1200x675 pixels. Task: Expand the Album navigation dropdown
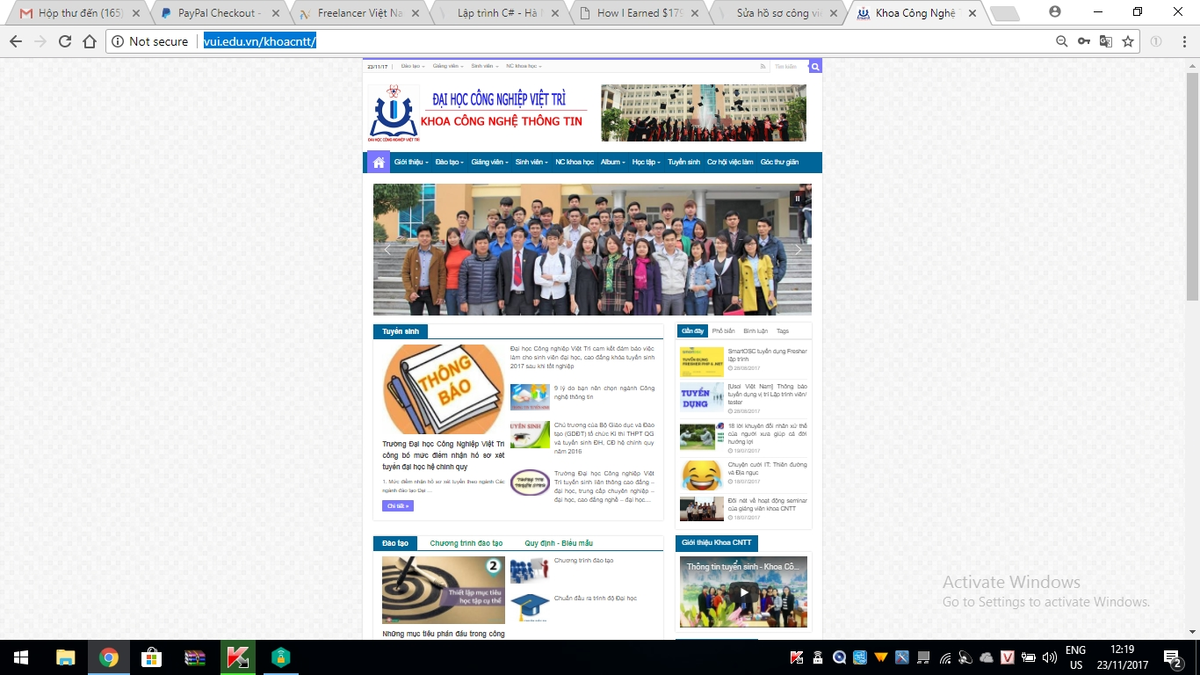[x=613, y=162]
